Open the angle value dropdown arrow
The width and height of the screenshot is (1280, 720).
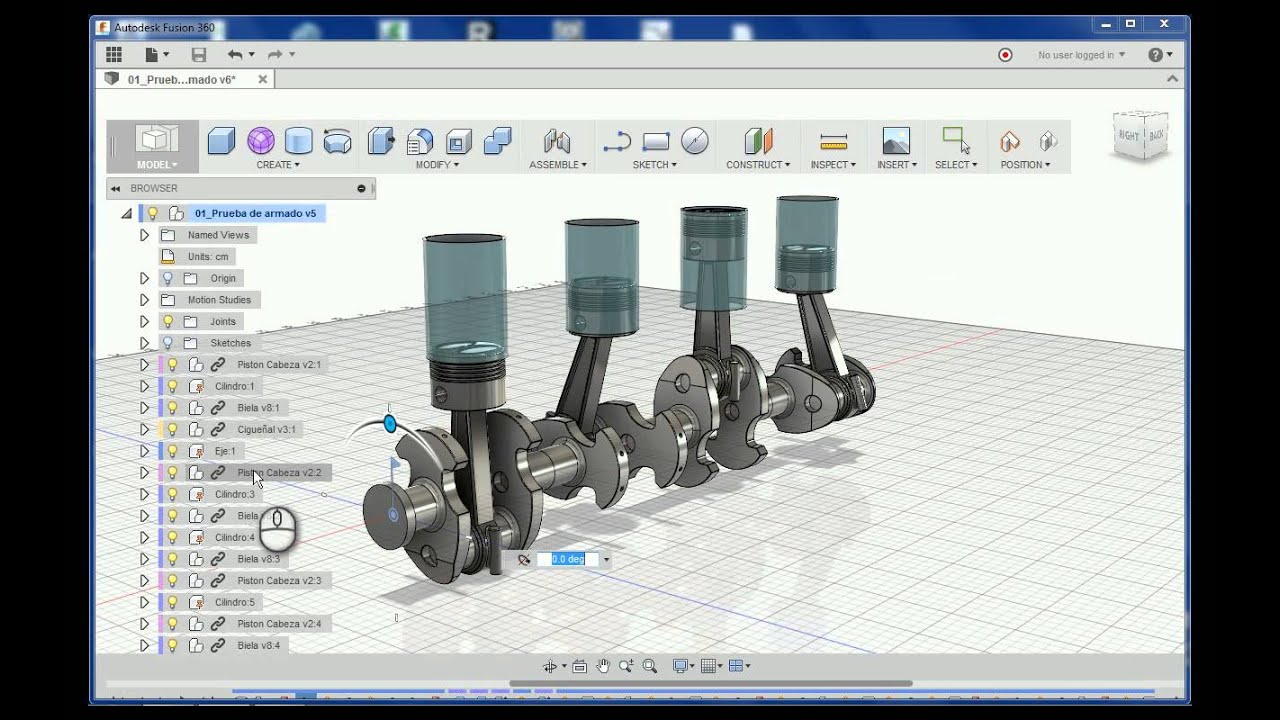[x=606, y=560]
